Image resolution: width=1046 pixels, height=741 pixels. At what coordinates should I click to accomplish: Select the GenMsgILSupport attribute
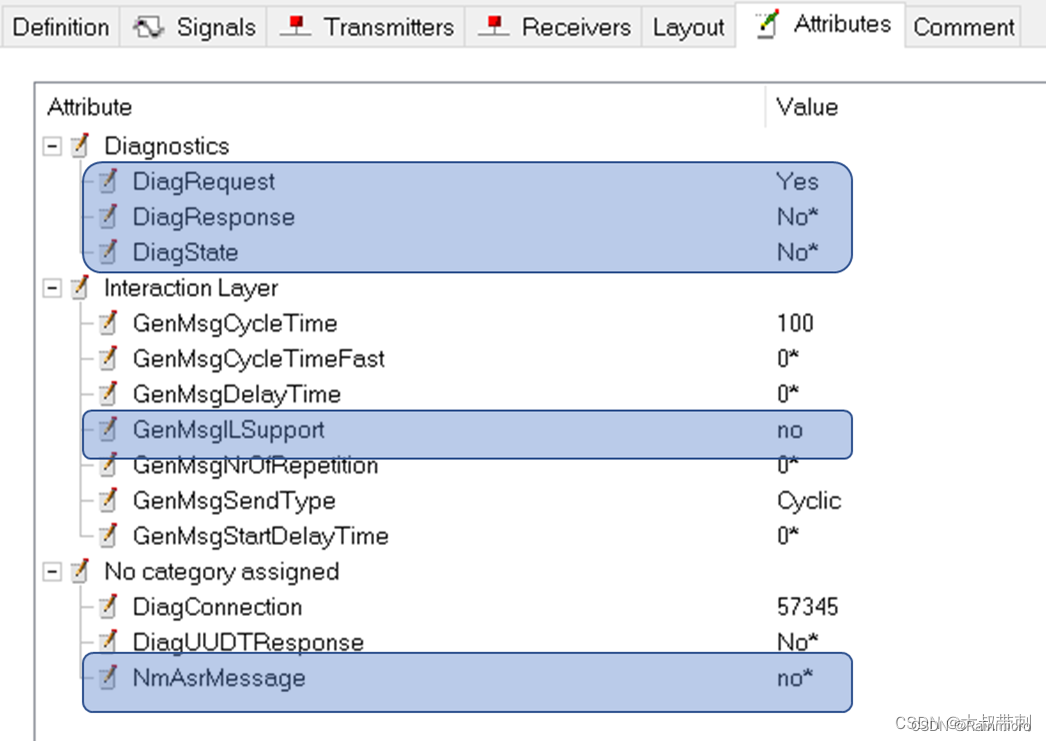pyautogui.click(x=229, y=430)
